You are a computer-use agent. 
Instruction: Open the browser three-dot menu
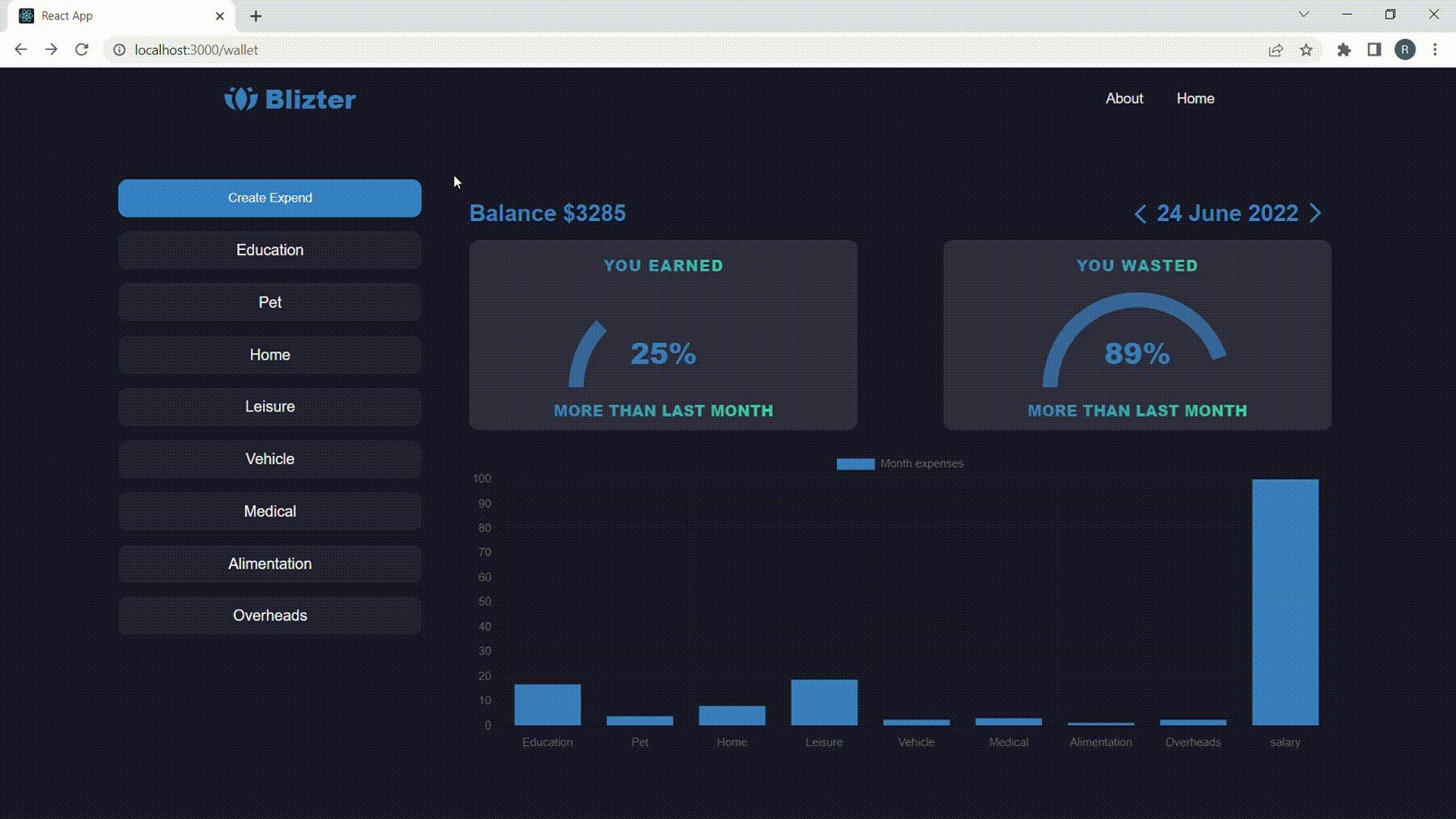coord(1436,49)
